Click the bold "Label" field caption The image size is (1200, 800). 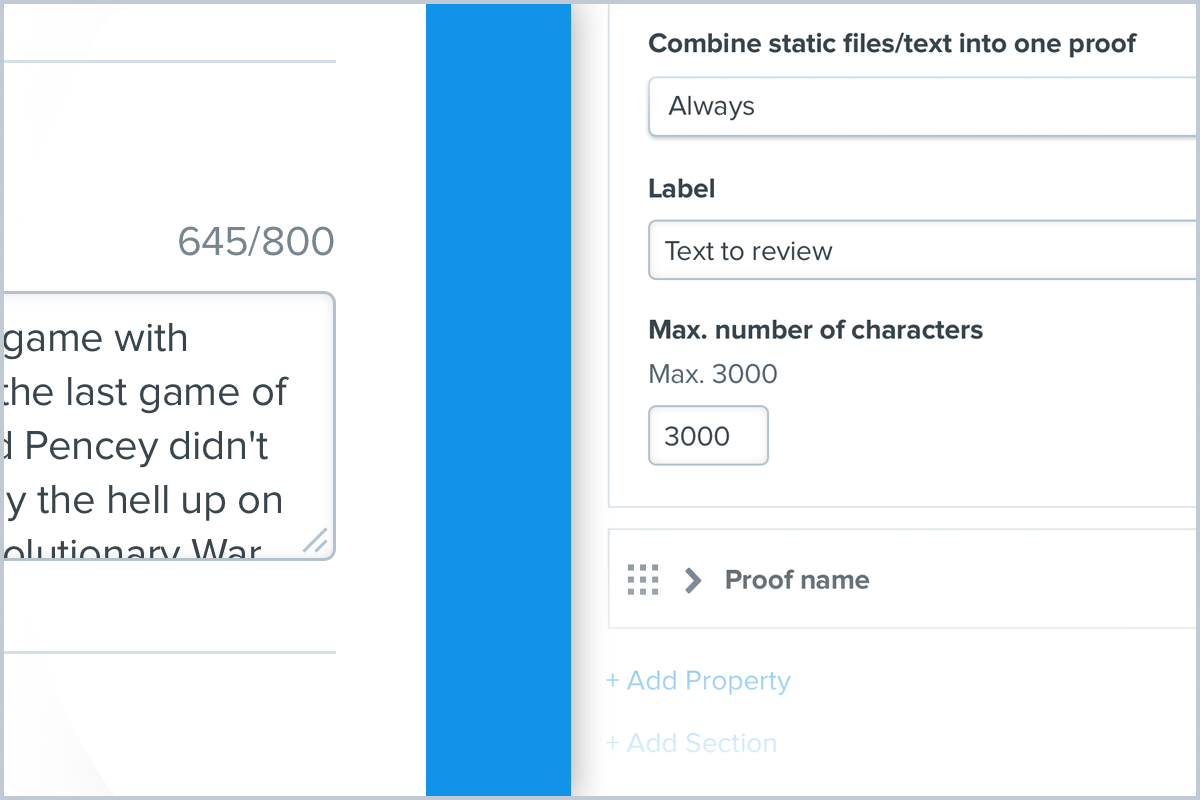tap(682, 188)
